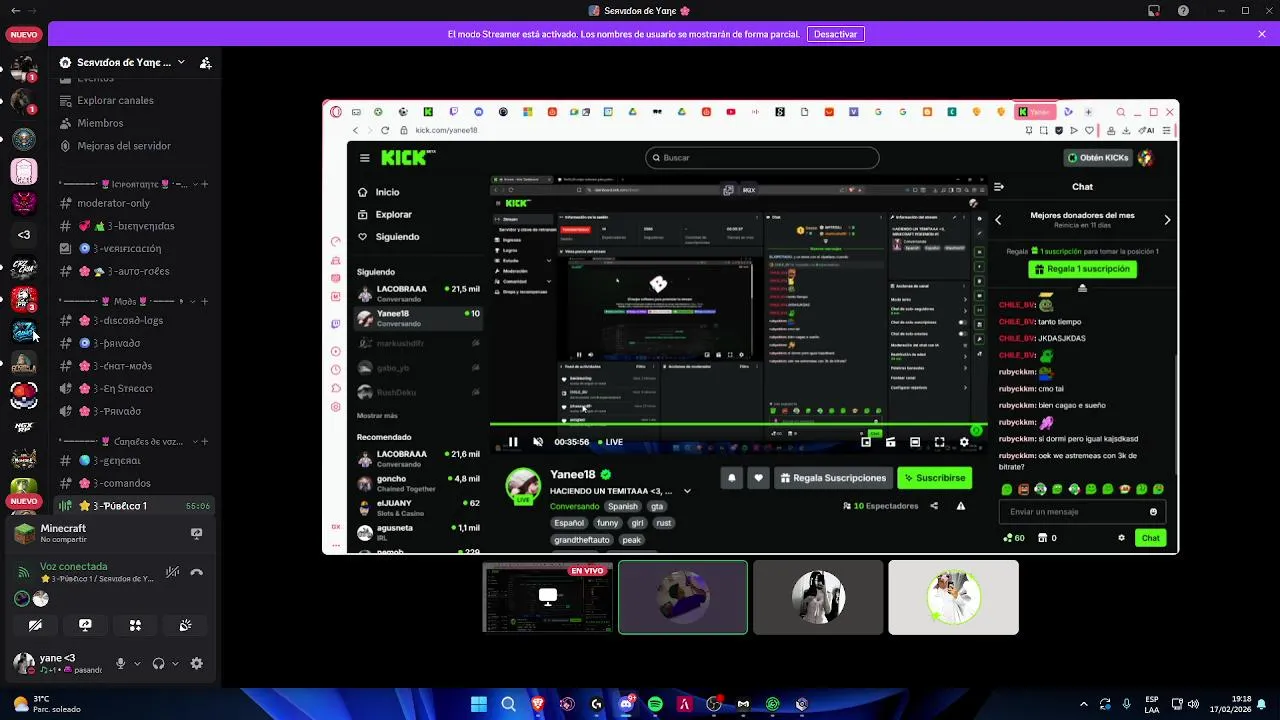Open the headphone output options arrow
The image size is (1280, 720).
click(175, 663)
